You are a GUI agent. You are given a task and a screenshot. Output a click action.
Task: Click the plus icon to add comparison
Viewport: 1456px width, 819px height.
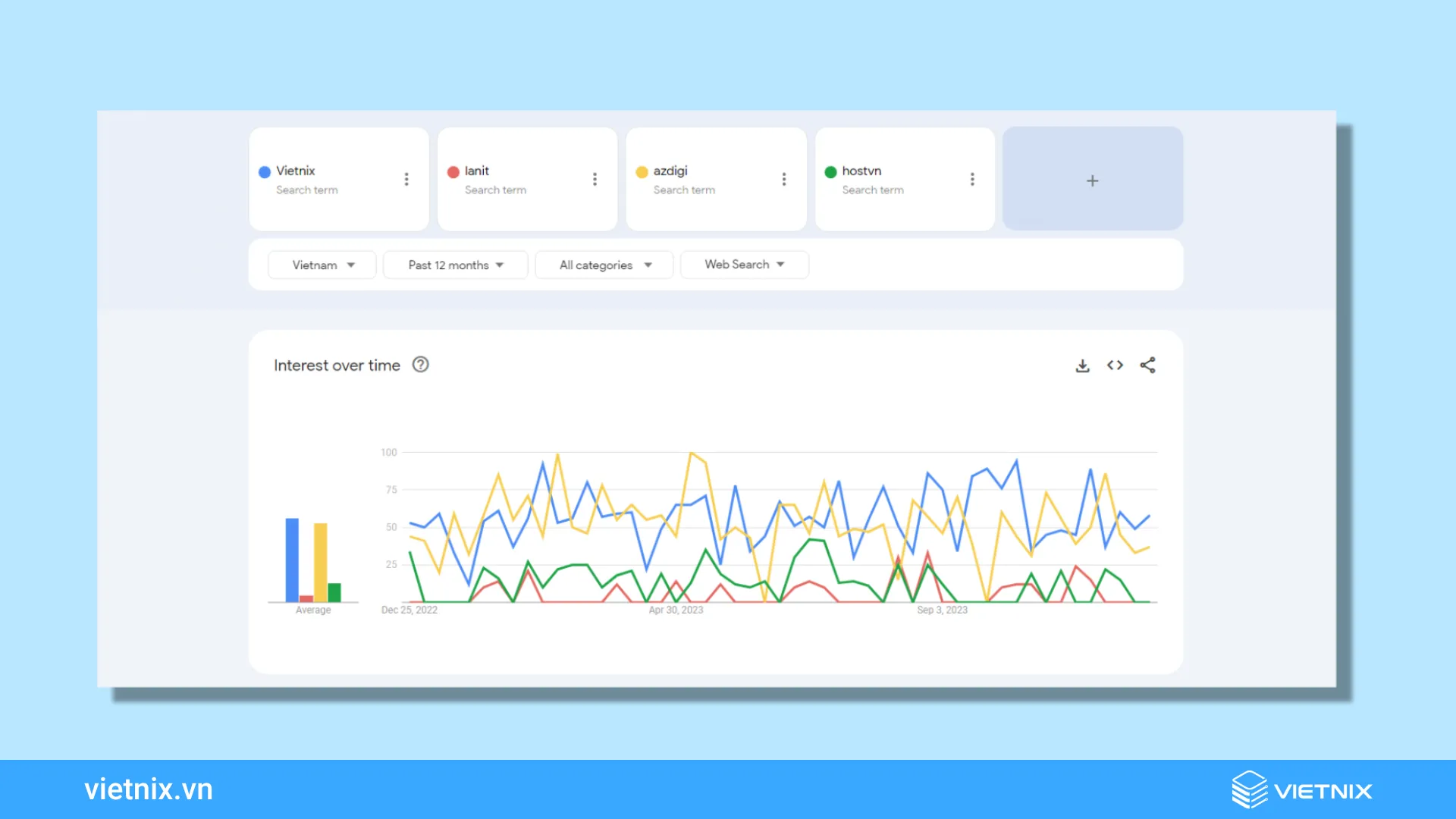pos(1092,180)
